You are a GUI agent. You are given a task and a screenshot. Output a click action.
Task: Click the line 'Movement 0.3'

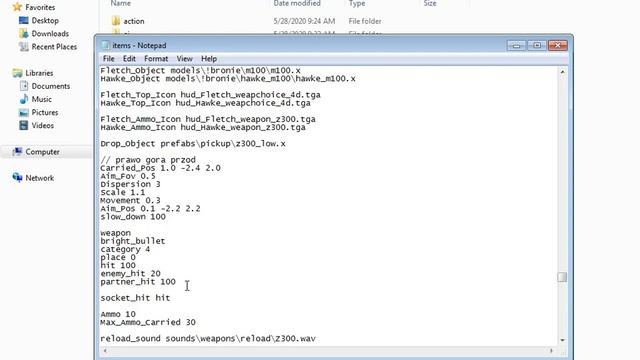coord(130,200)
